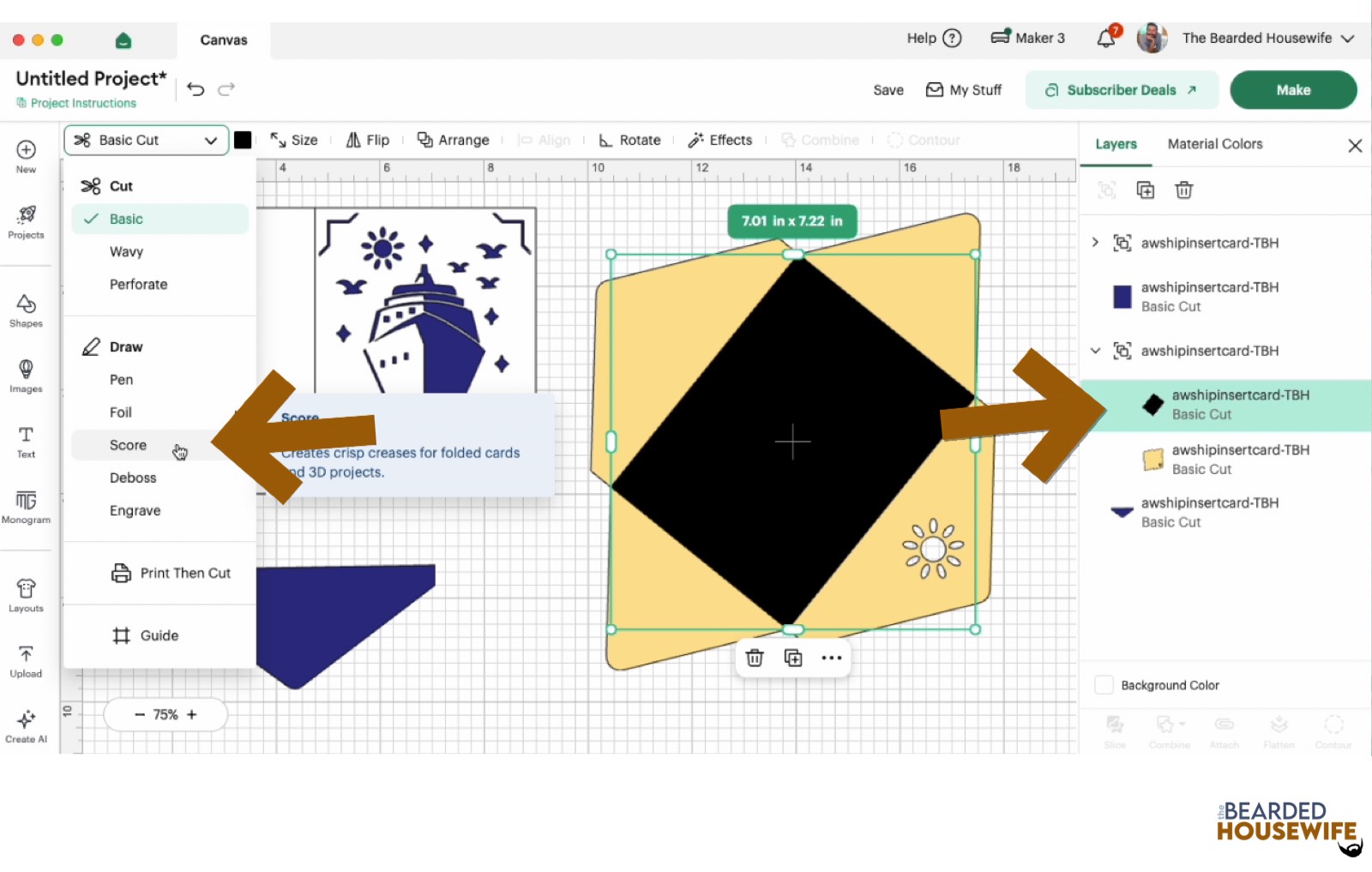Open Project Instructions link
The height and width of the screenshot is (872, 1372).
(x=76, y=103)
